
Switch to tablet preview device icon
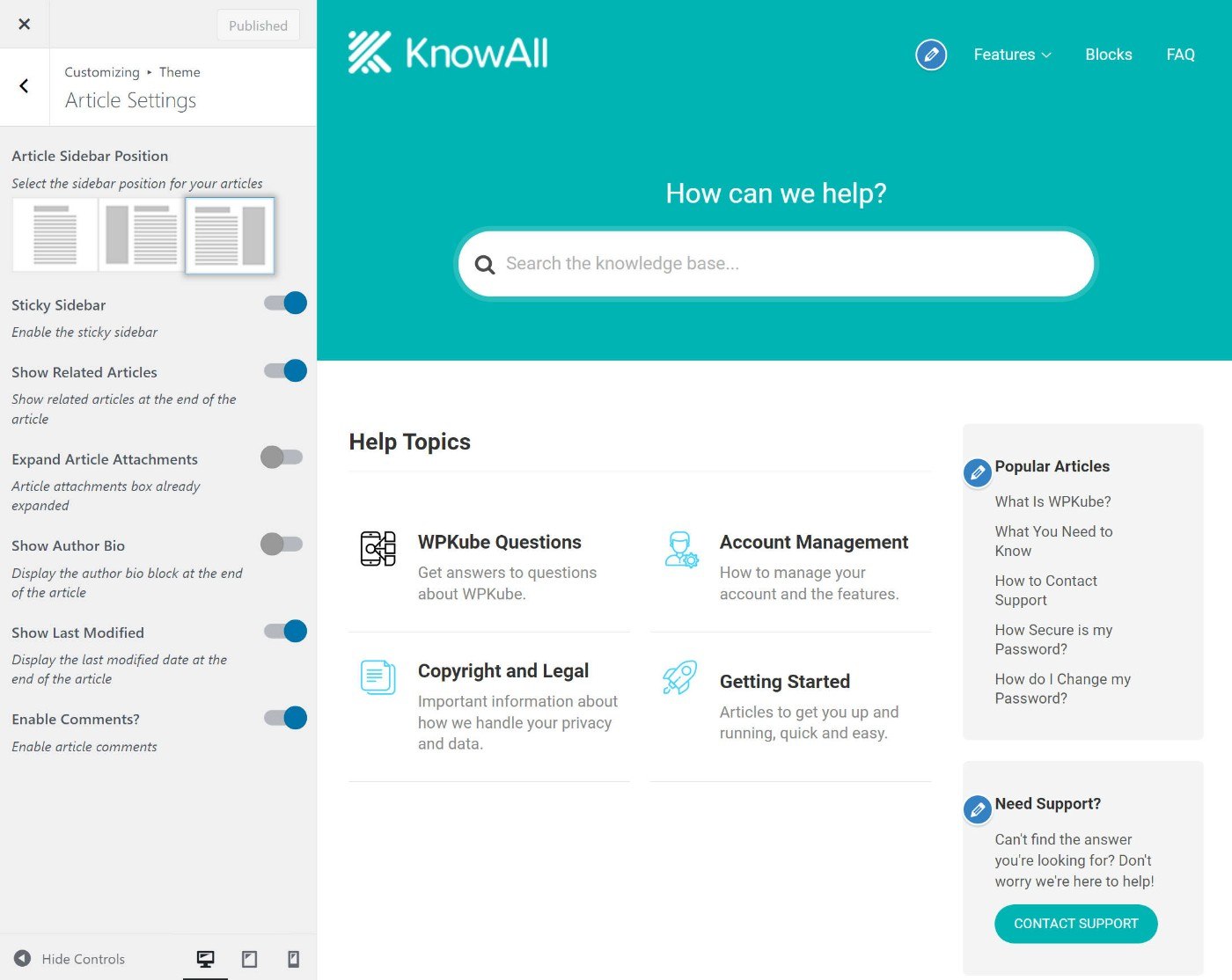[x=250, y=959]
